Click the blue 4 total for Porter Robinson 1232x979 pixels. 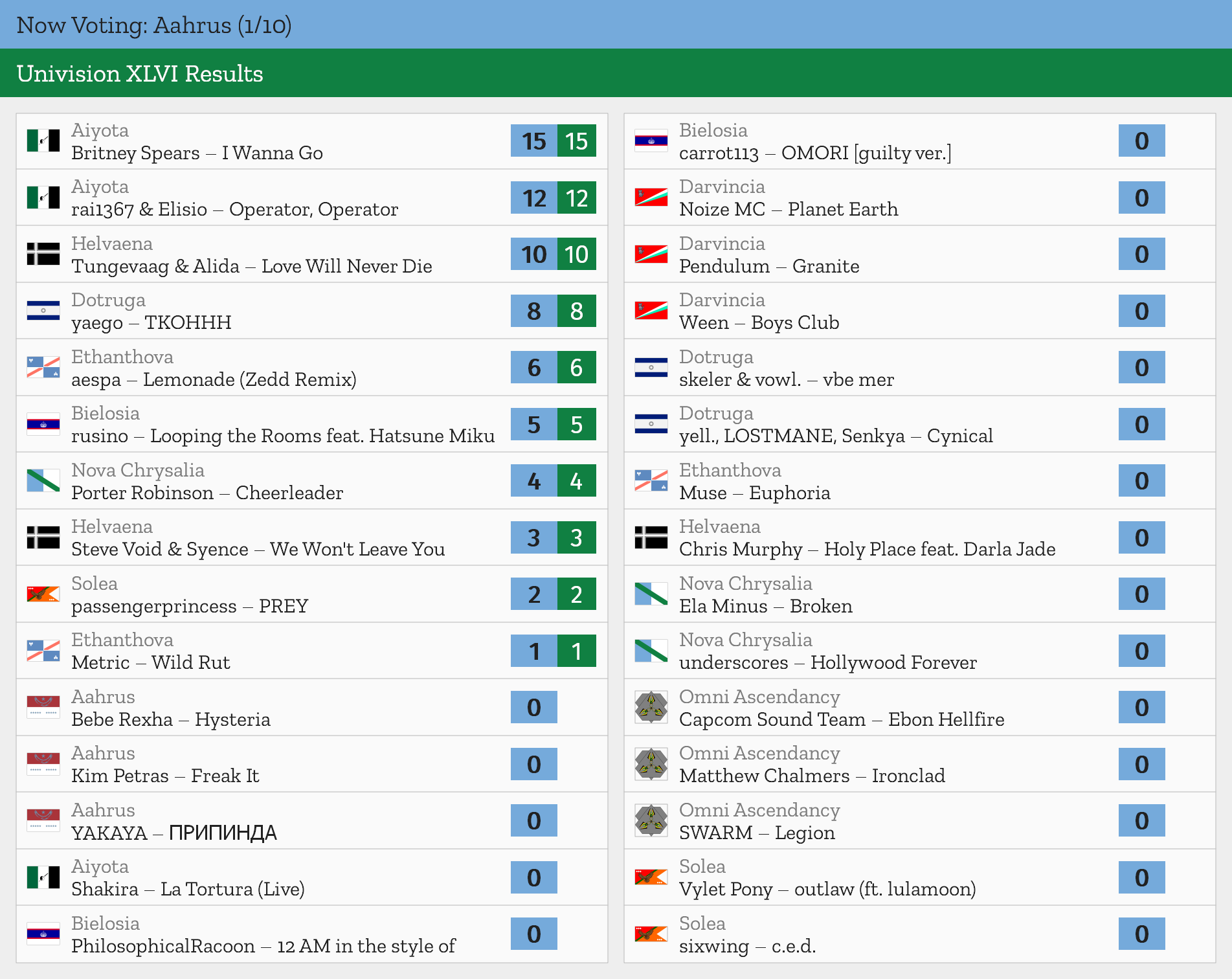click(x=534, y=480)
